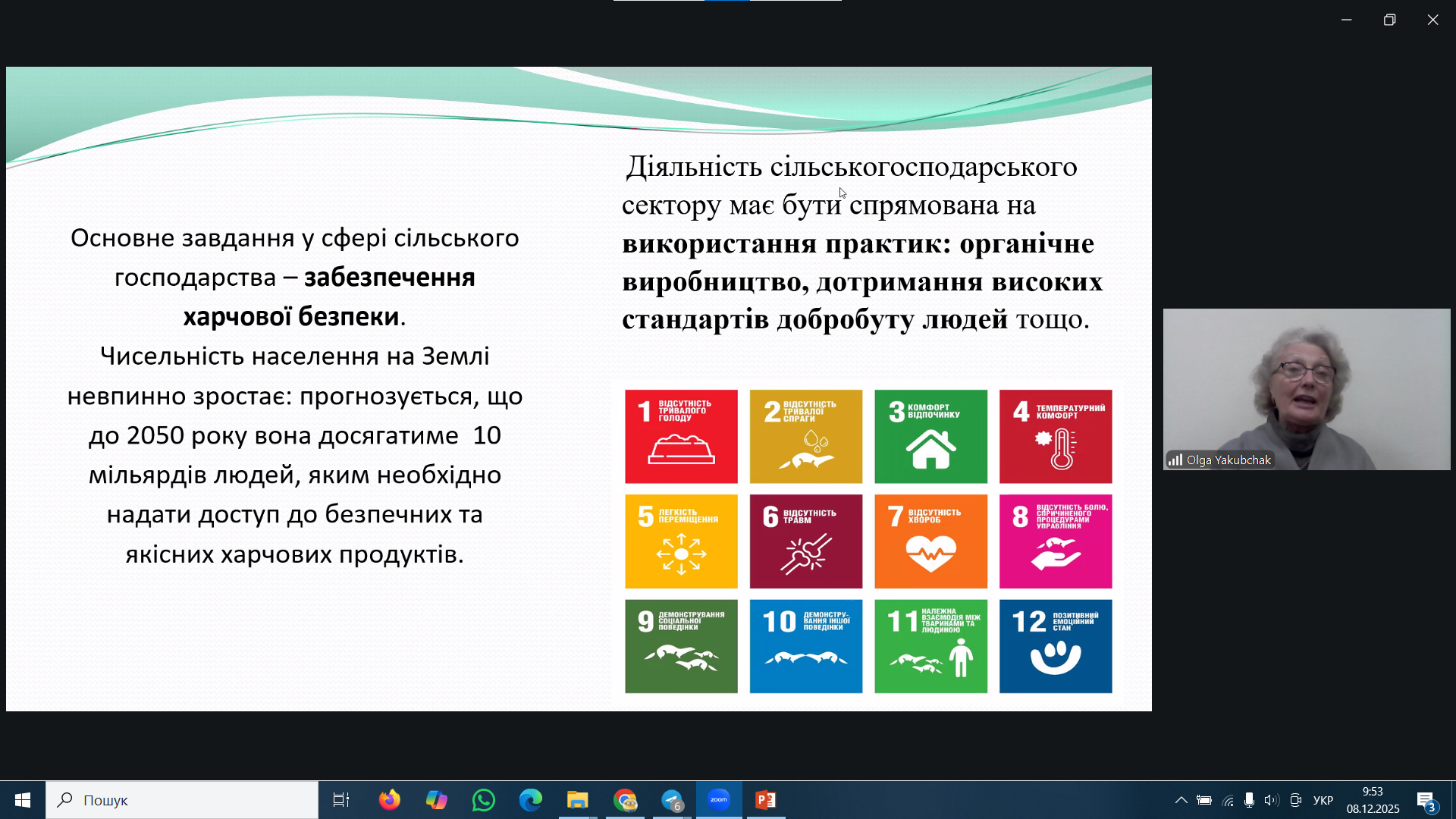Open the File Explorer taskbar icon
1456x819 pixels.
577,800
